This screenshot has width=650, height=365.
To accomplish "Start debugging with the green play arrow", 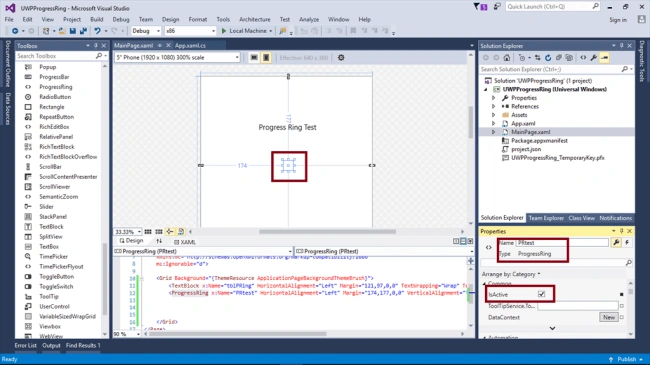I will [x=224, y=31].
